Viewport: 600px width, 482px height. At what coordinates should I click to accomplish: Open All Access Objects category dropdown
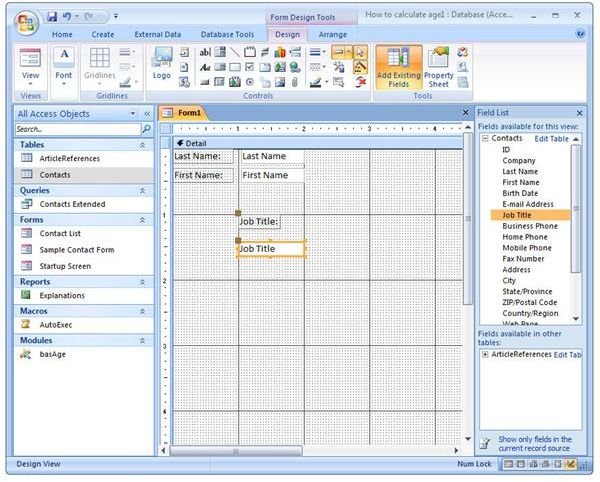133,114
